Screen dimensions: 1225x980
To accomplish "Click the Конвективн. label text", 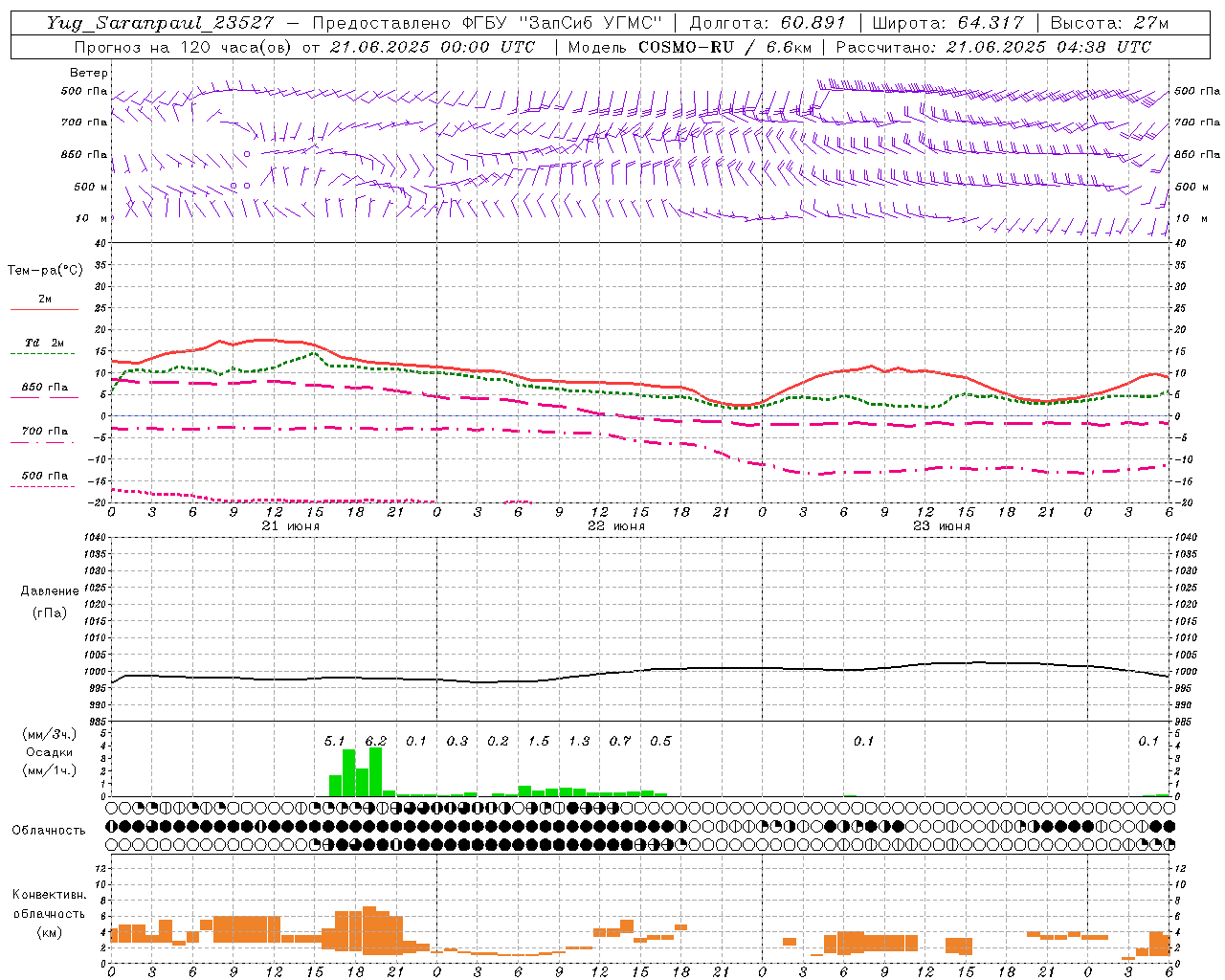I will [x=50, y=895].
